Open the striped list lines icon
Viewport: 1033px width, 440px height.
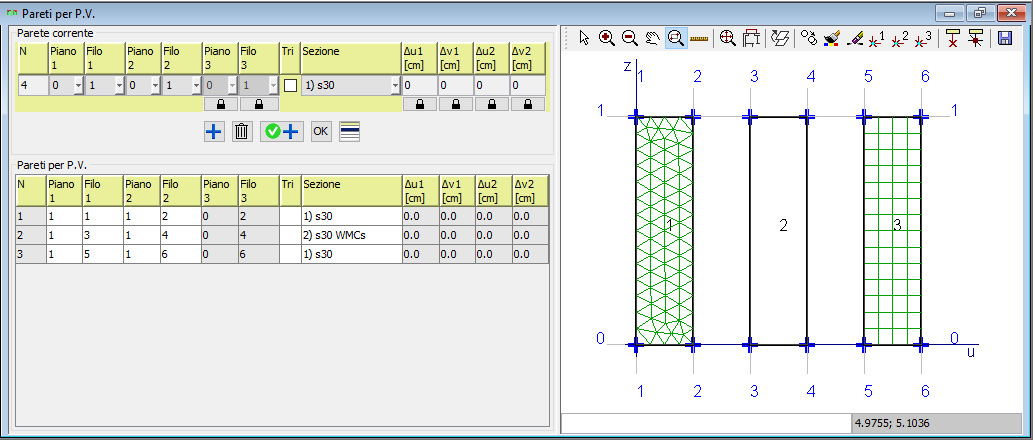click(x=349, y=132)
